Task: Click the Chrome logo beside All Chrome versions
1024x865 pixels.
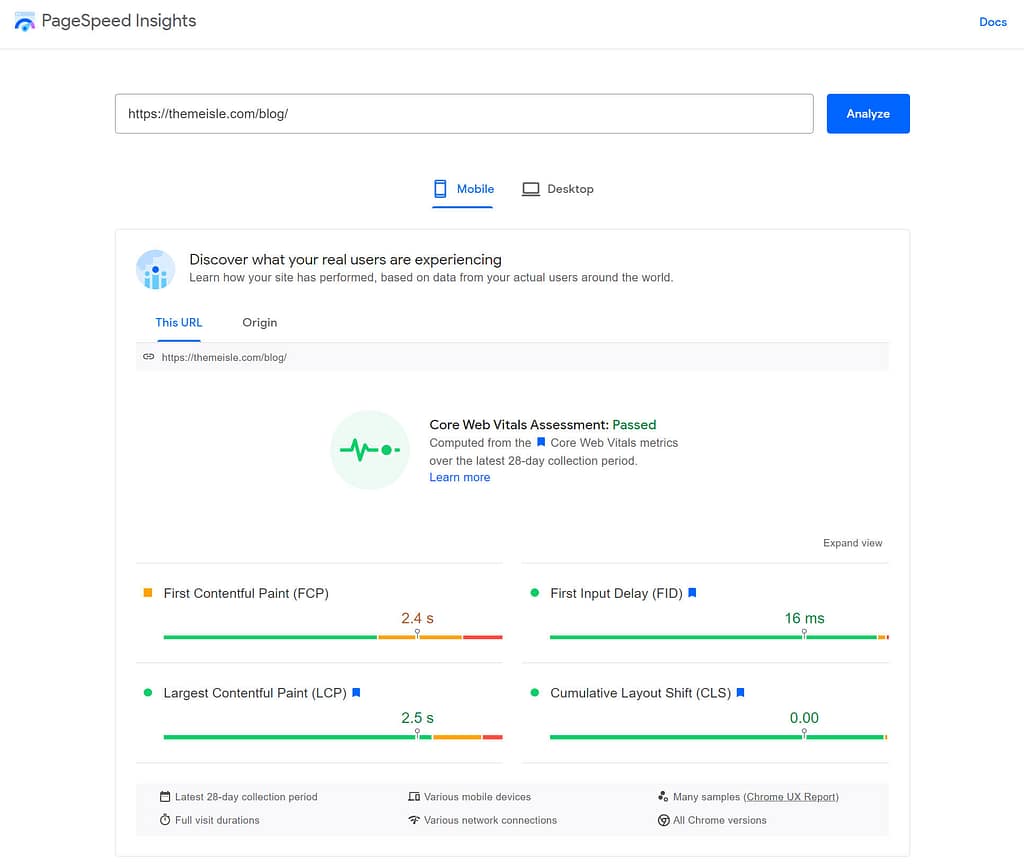Action: [663, 820]
